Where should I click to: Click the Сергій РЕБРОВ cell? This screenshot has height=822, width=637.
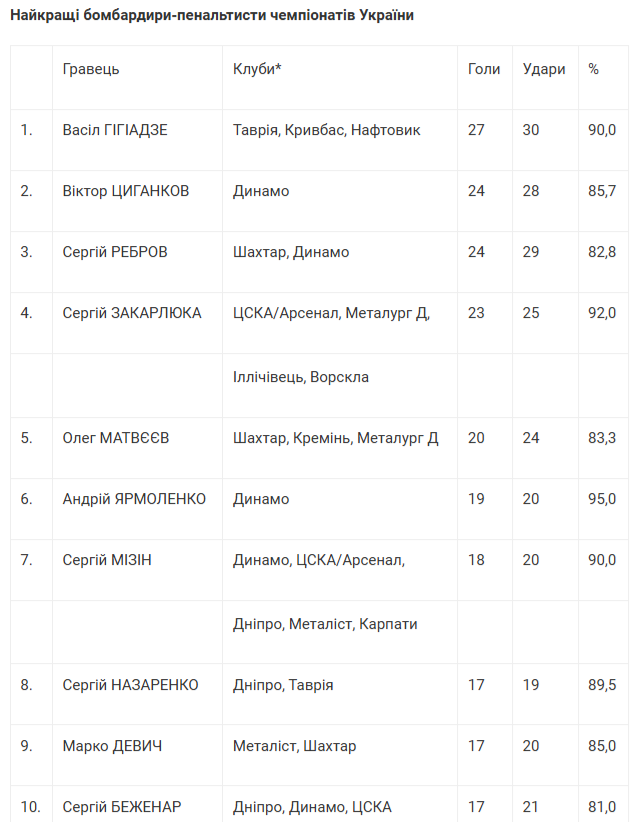[x=115, y=252]
